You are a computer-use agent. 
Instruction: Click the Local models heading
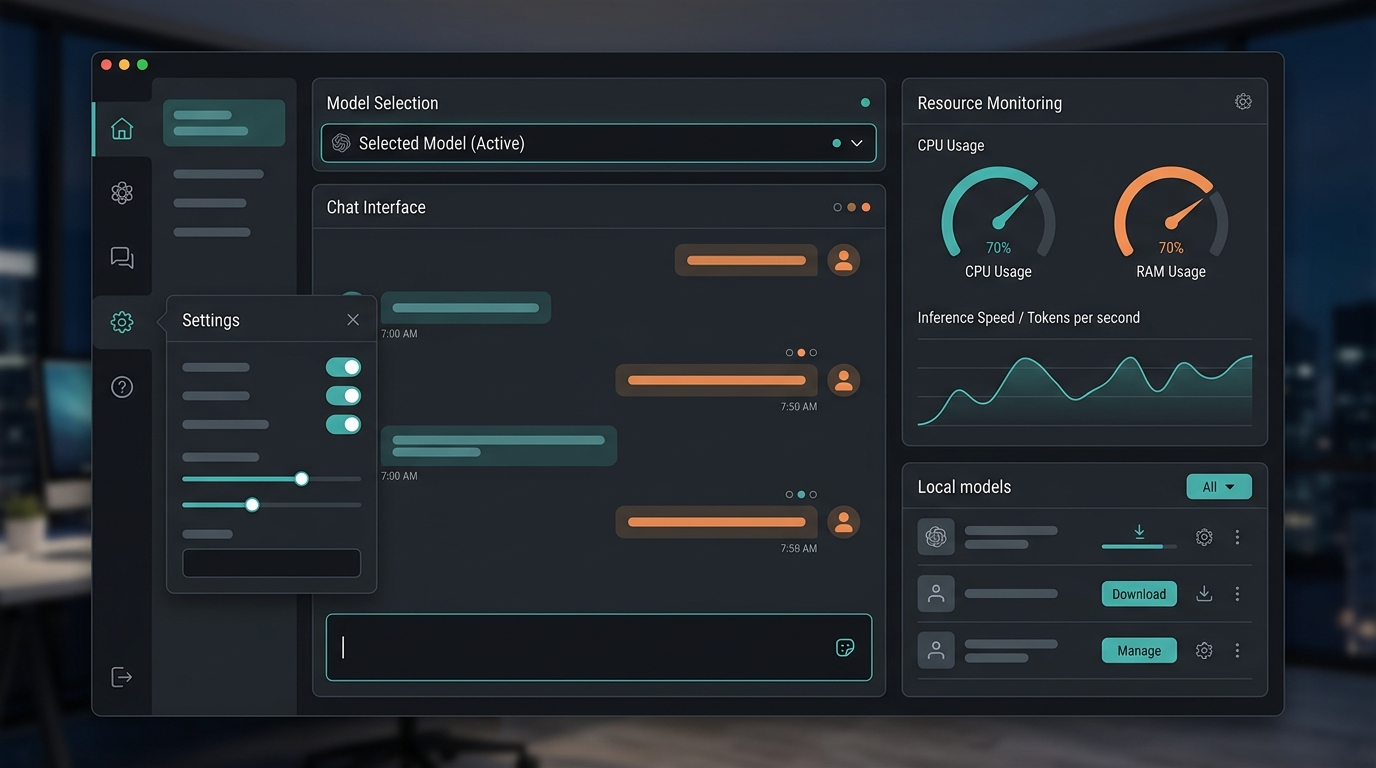964,487
